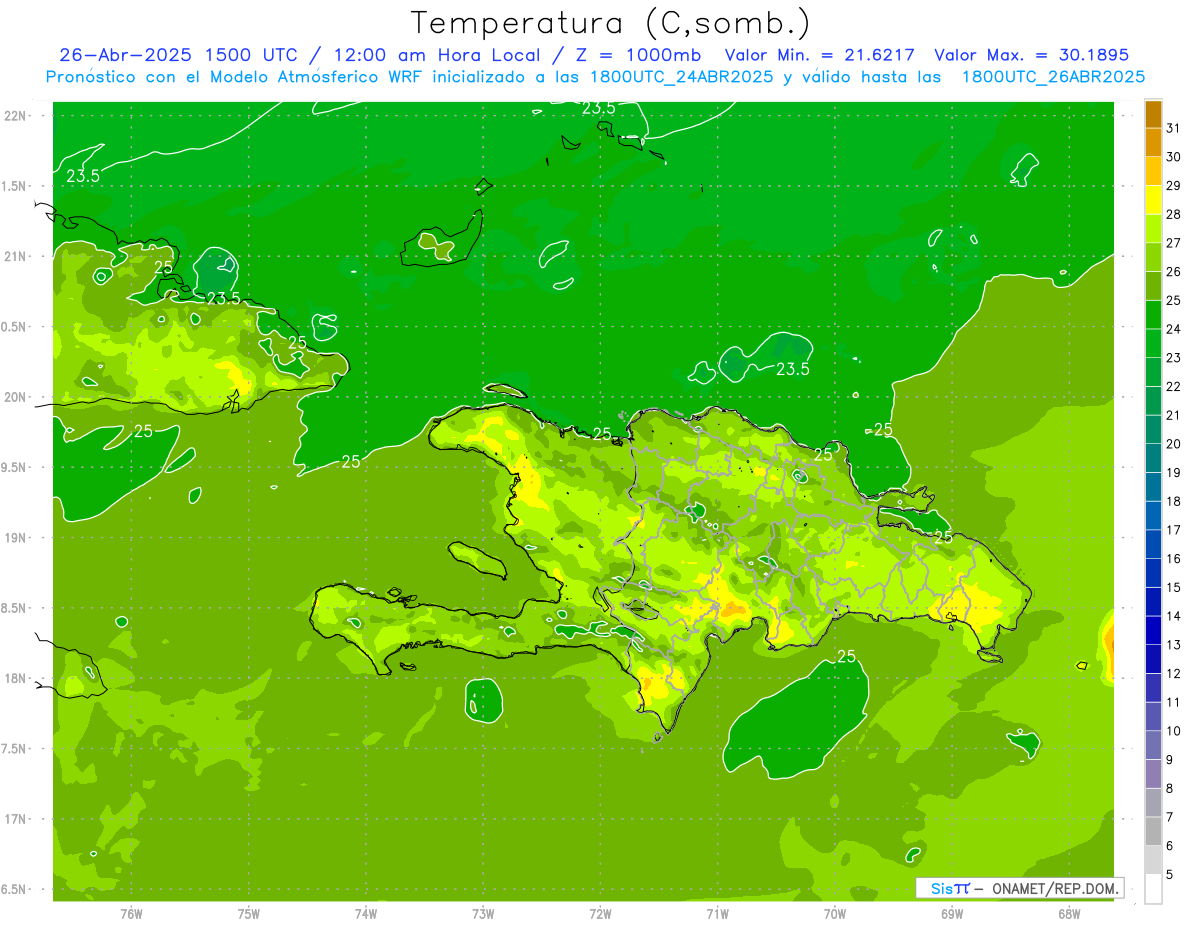The height and width of the screenshot is (927, 1200).
Task: Click the colorbar scale label "10"
Action: coord(1174,731)
